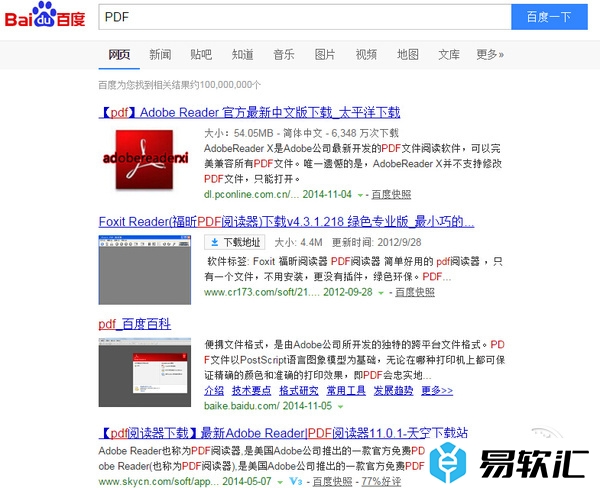Click the baike.baidu.com green URL text
The image size is (600, 488).
tap(241, 406)
